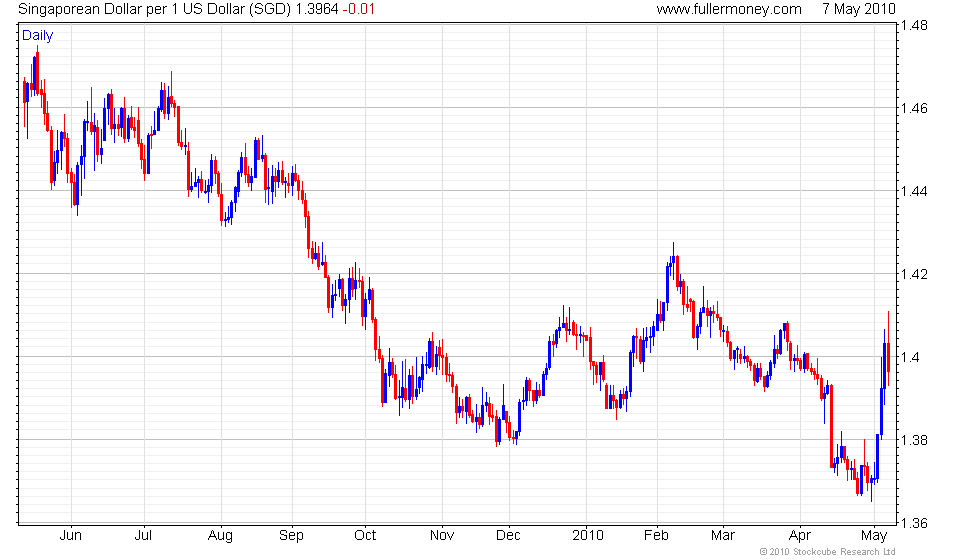Select the 'Sep' x-axis label
The width and height of the screenshot is (980, 560).
point(291,536)
